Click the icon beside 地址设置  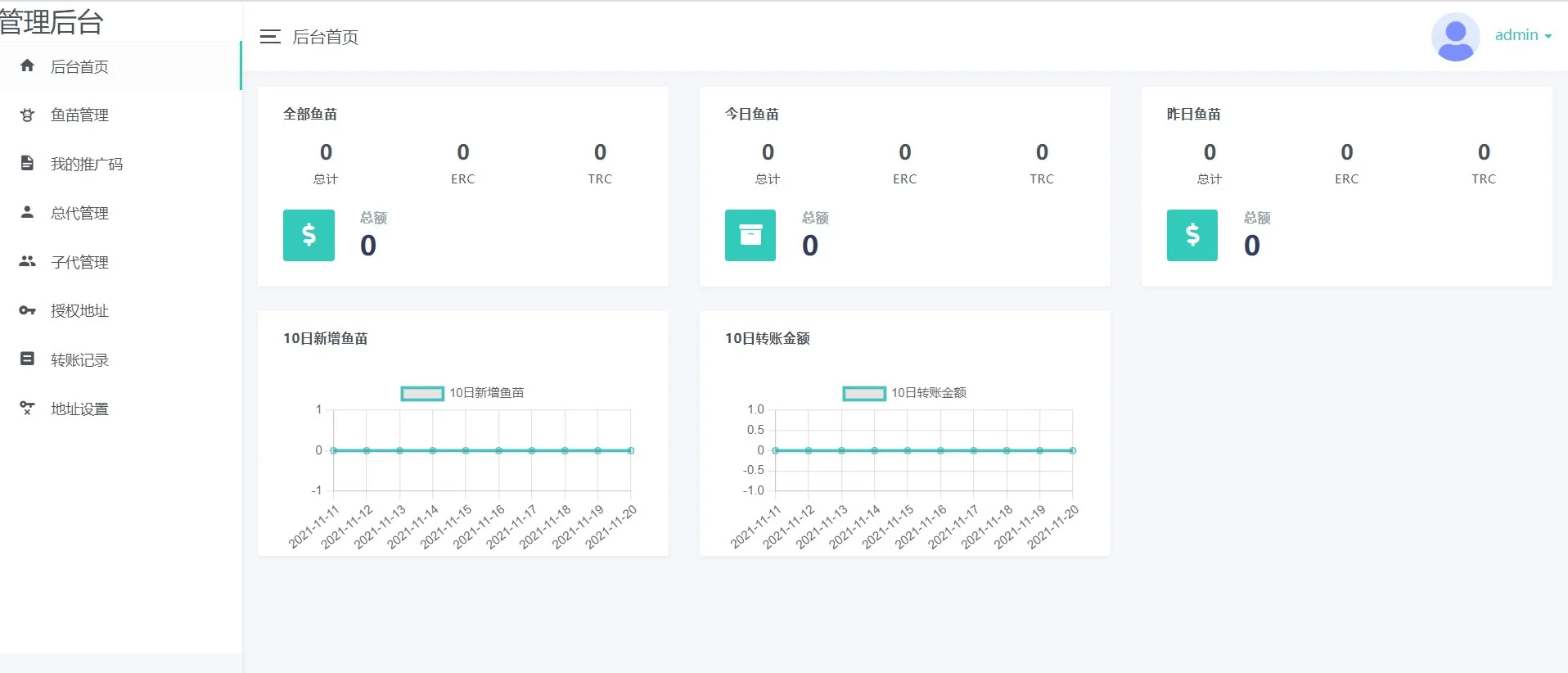[x=27, y=408]
